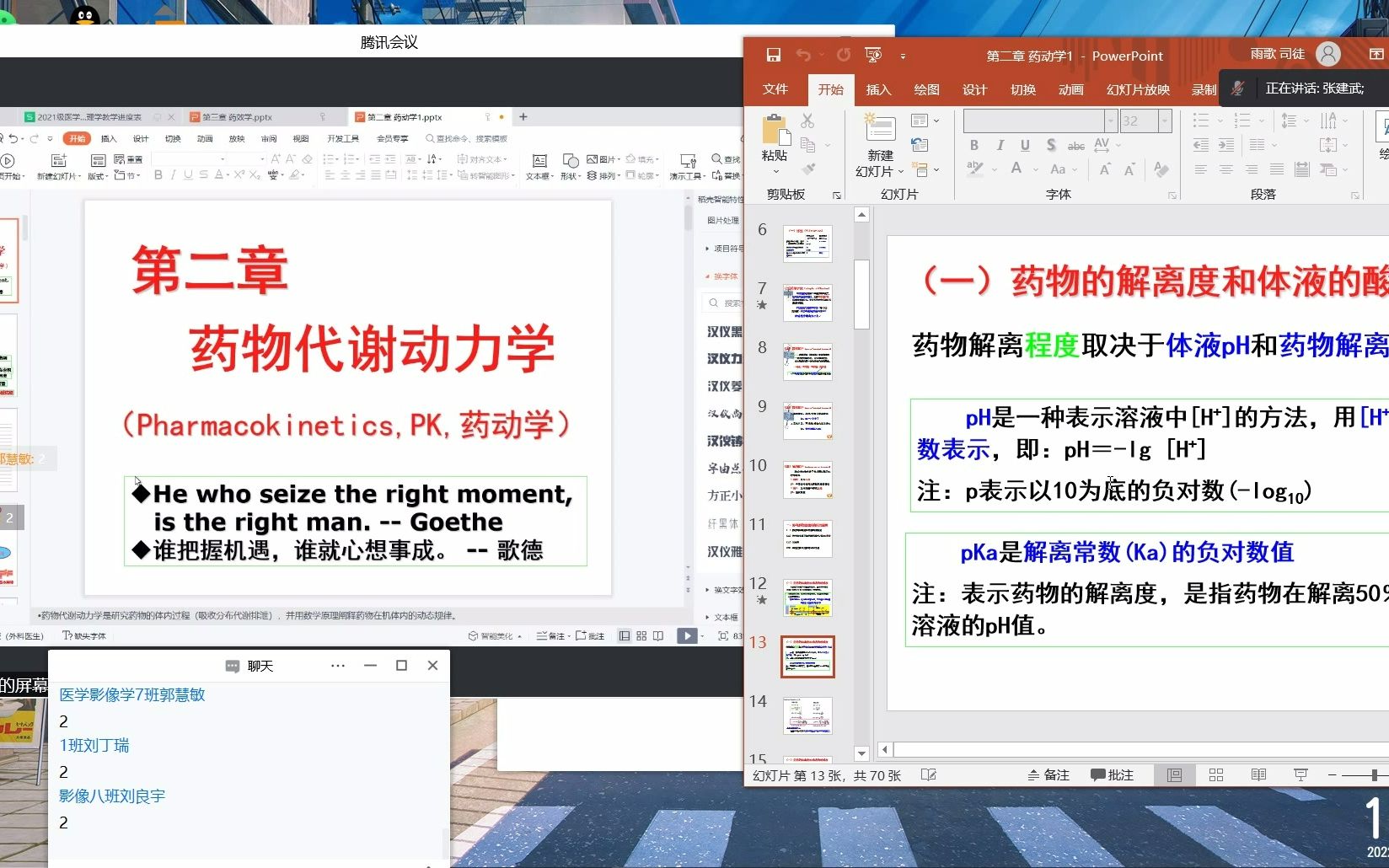Click the font color A swatch
This screenshot has height=868, width=1389.
1016,169
